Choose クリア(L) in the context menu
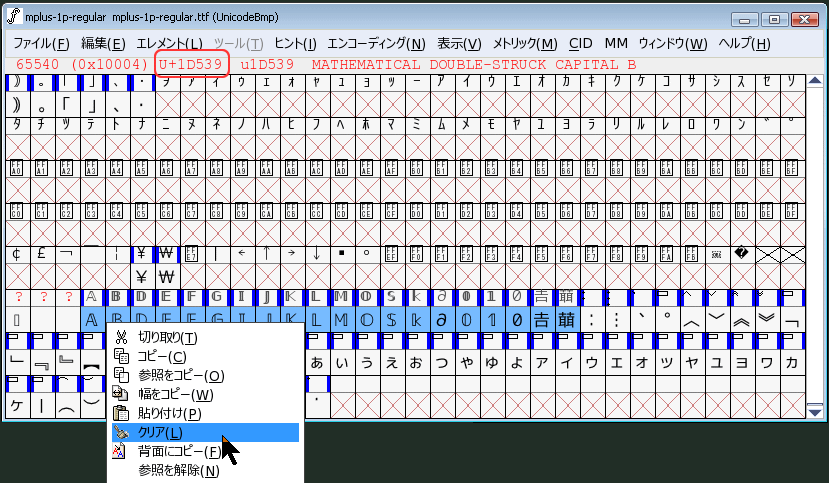829x483 pixels. (x=205, y=432)
